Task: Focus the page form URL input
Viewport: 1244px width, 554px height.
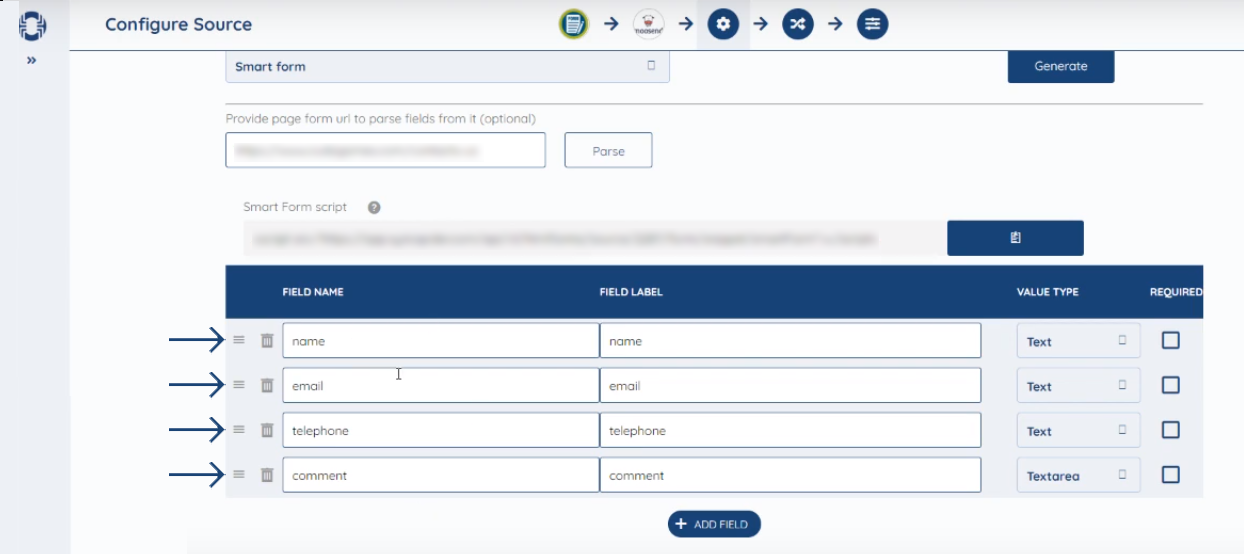Action: (386, 150)
